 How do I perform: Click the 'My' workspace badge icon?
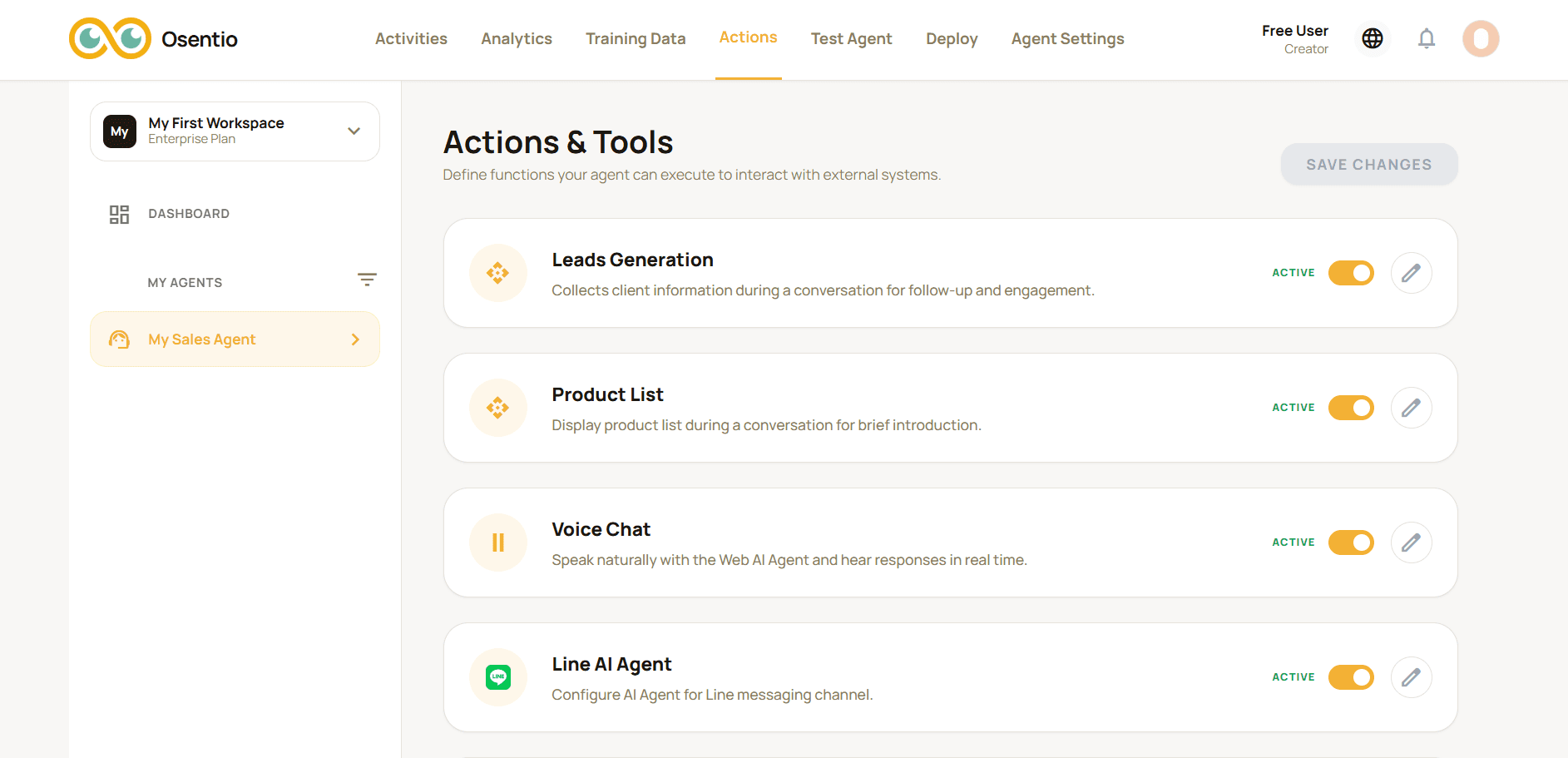coord(120,131)
